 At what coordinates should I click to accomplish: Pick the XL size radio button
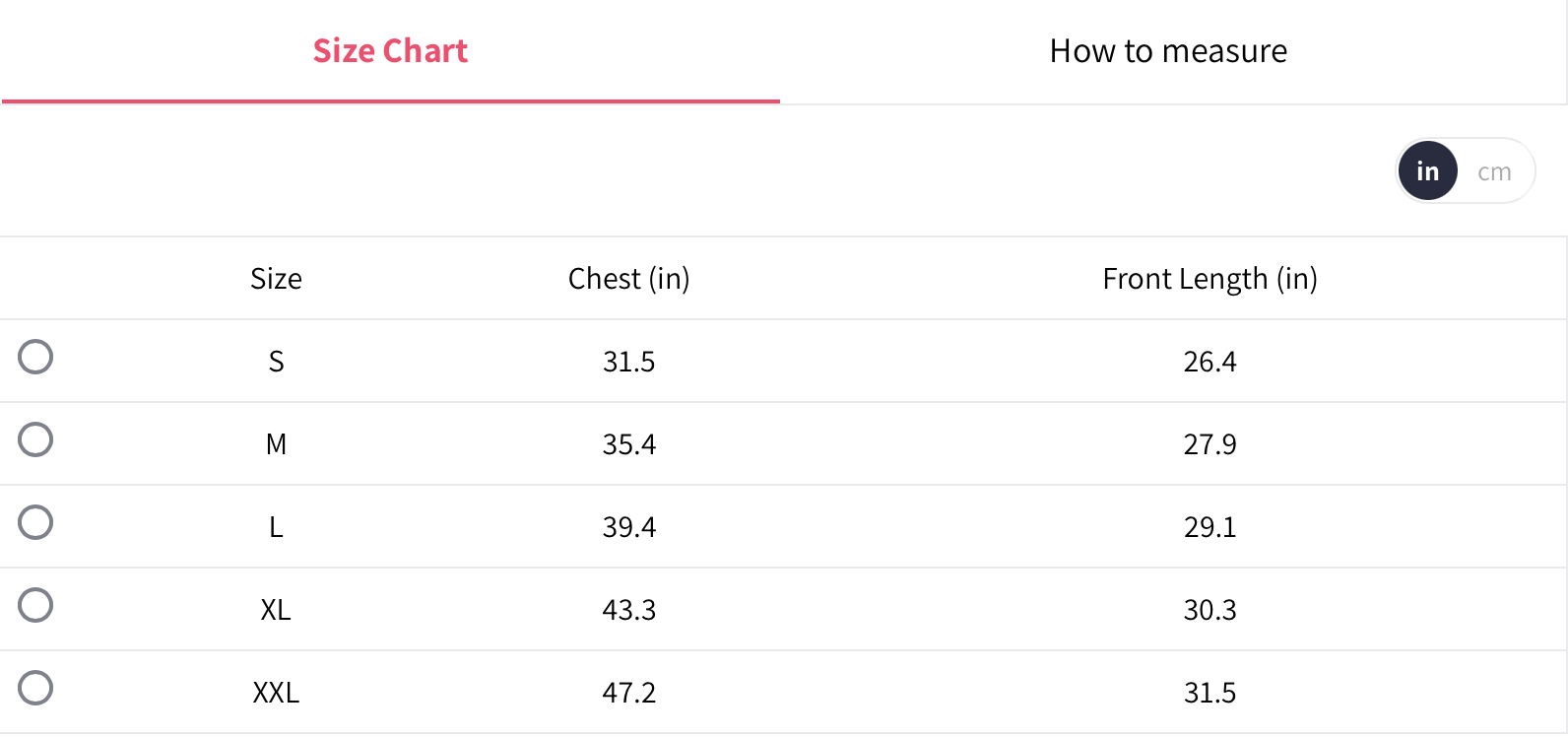tap(35, 605)
